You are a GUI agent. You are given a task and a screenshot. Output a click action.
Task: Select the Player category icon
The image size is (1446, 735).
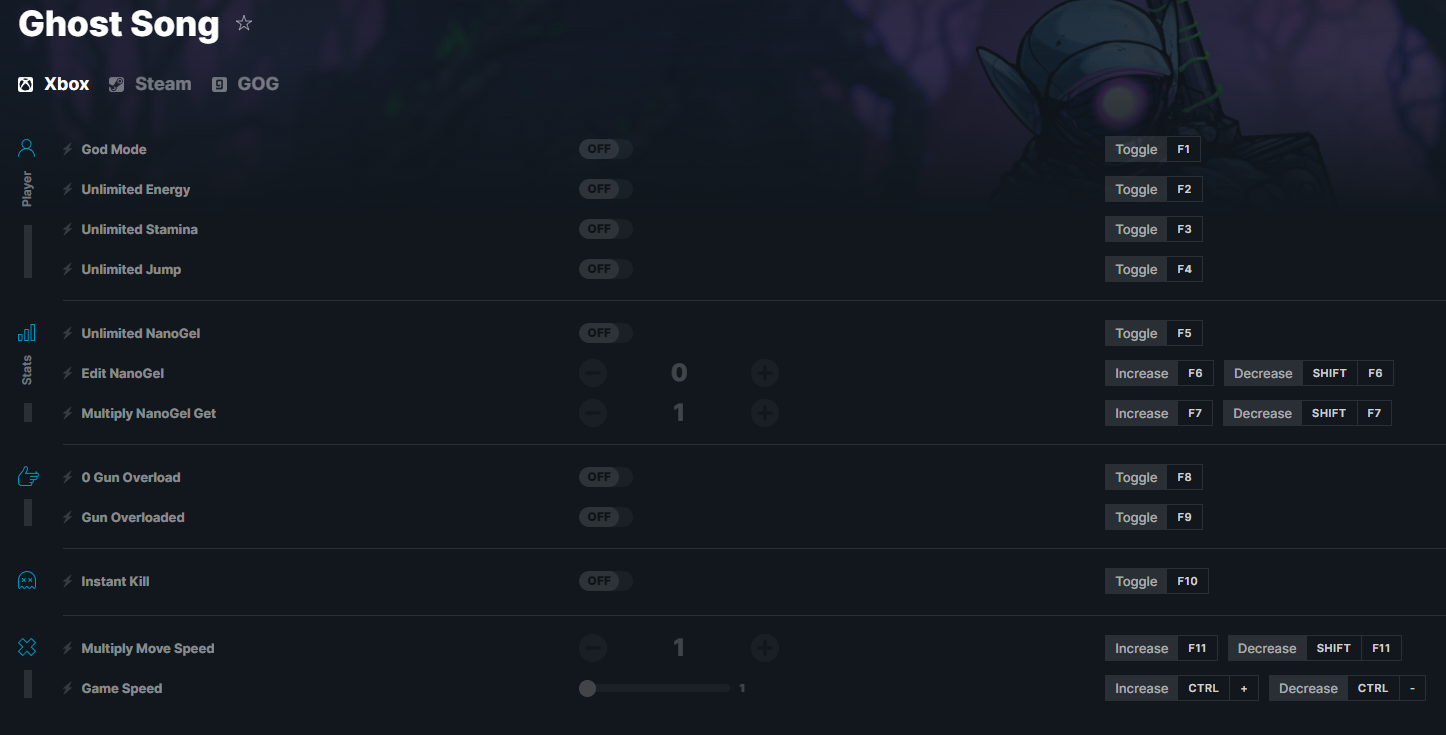point(27,148)
